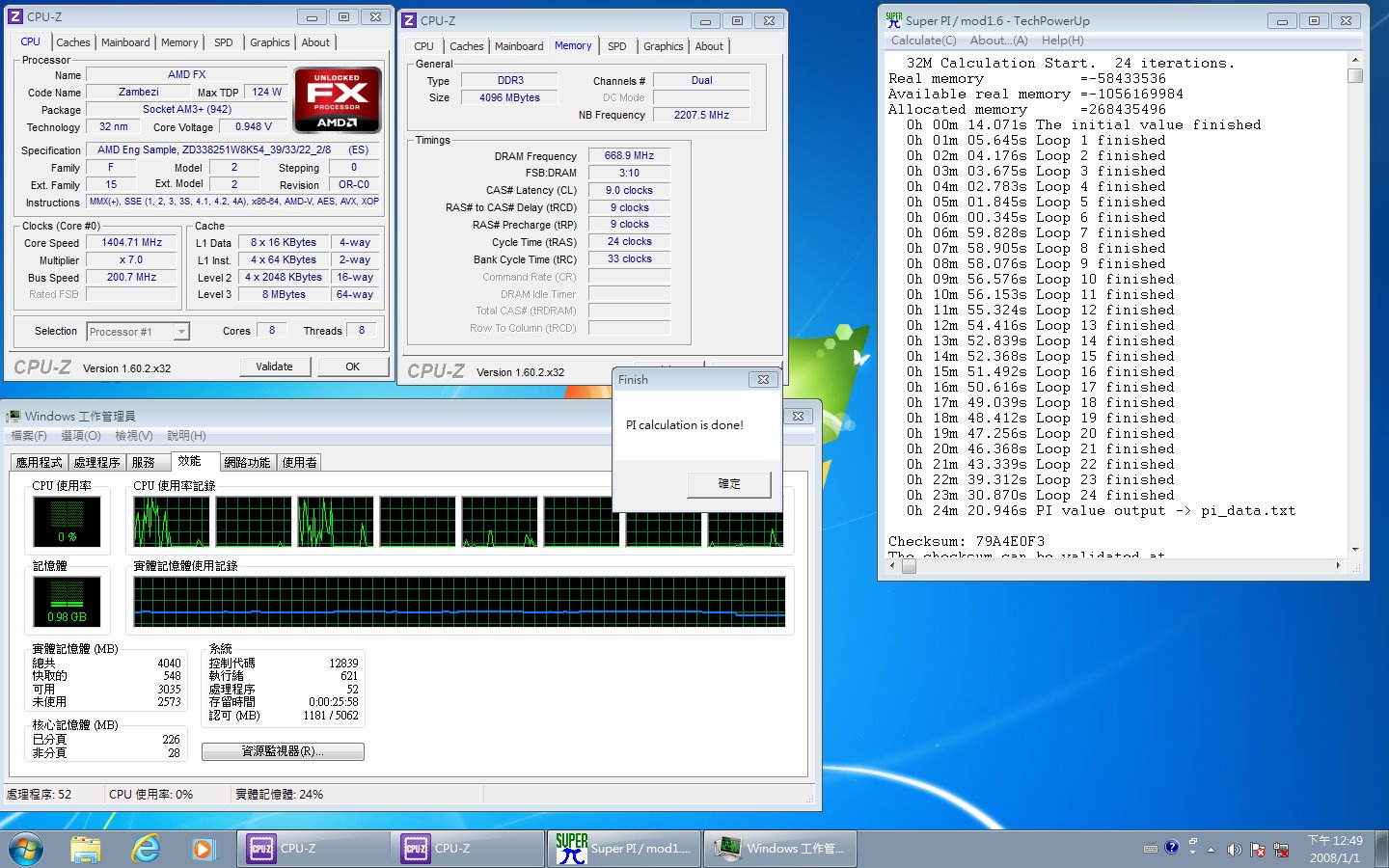Click the Task Manager title bar icon

pyautogui.click(x=14, y=416)
